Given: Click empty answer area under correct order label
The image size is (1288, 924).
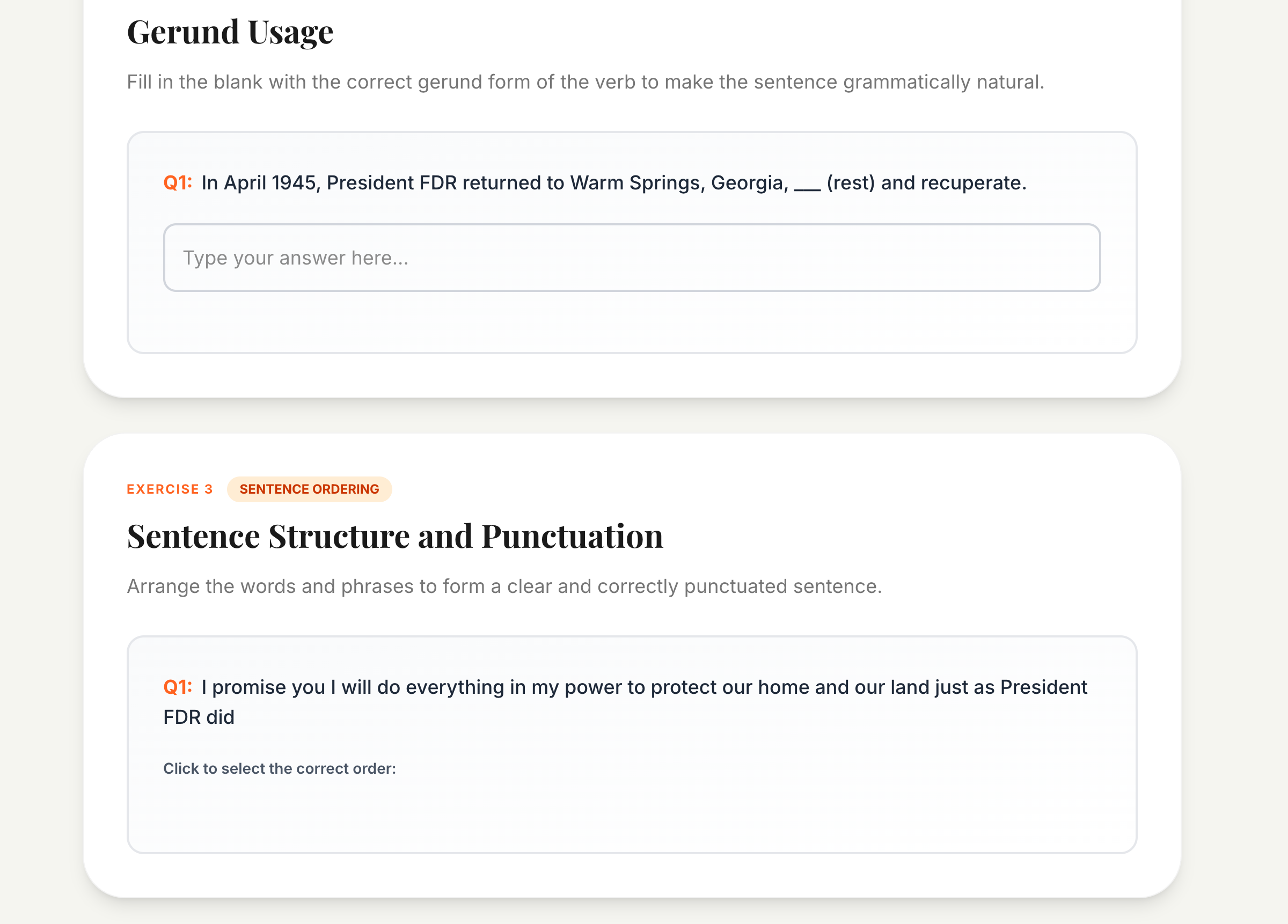Looking at the screenshot, I should click(x=632, y=812).
